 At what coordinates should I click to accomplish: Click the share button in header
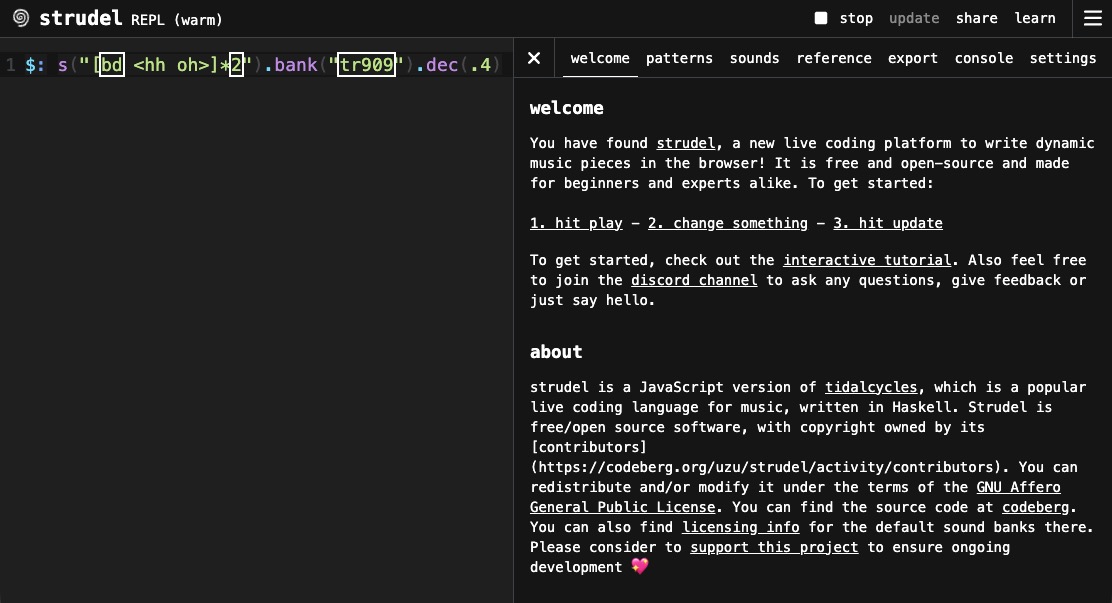point(977,18)
